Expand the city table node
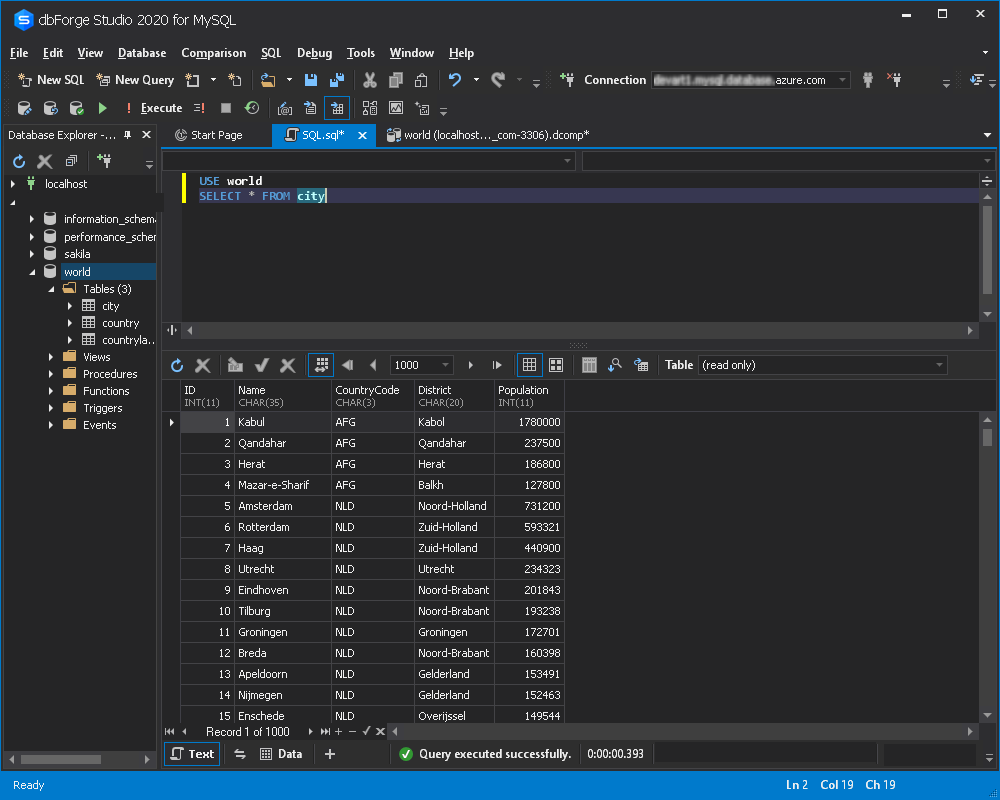 coord(70,306)
